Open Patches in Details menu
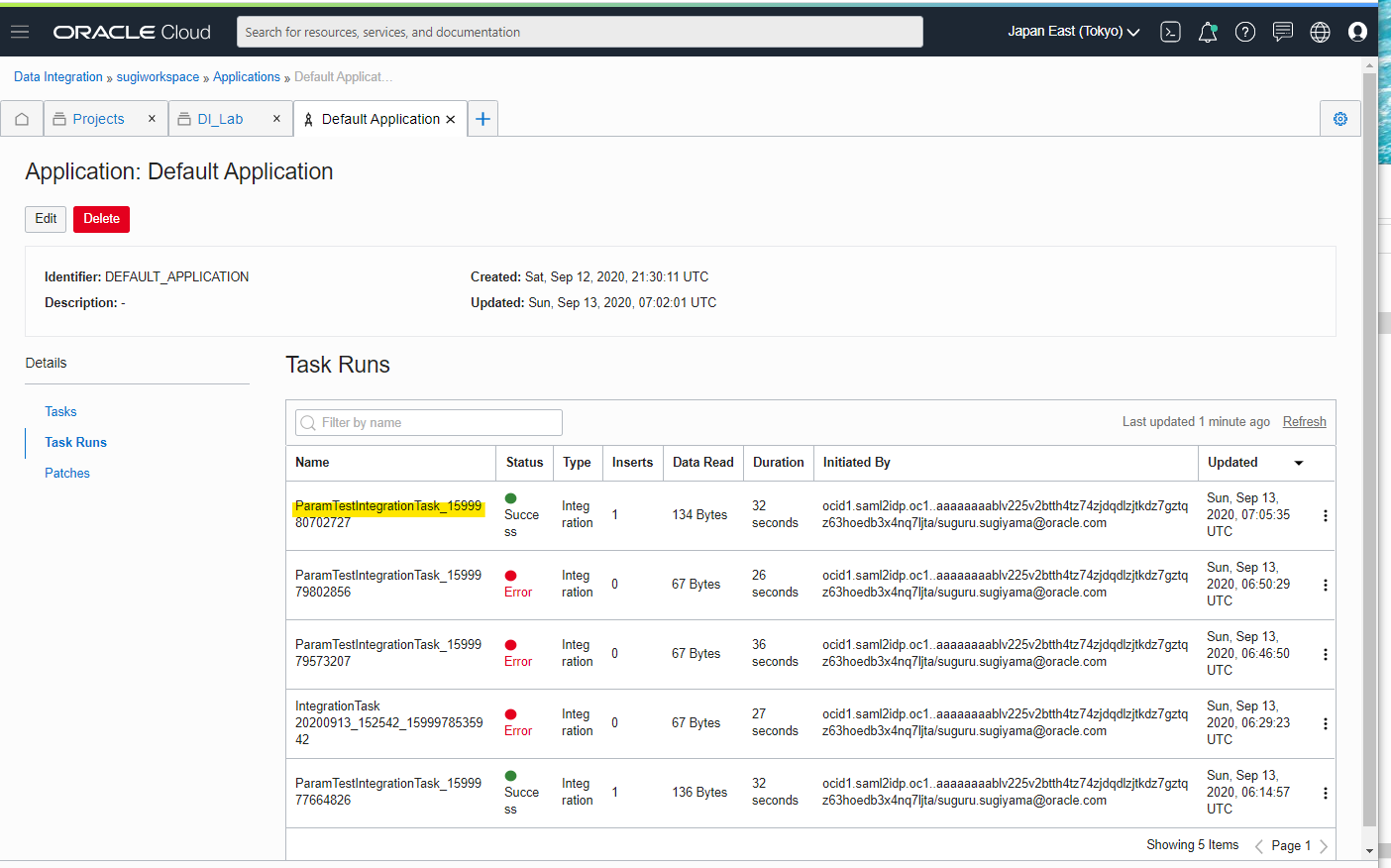The image size is (1391, 868). (67, 473)
